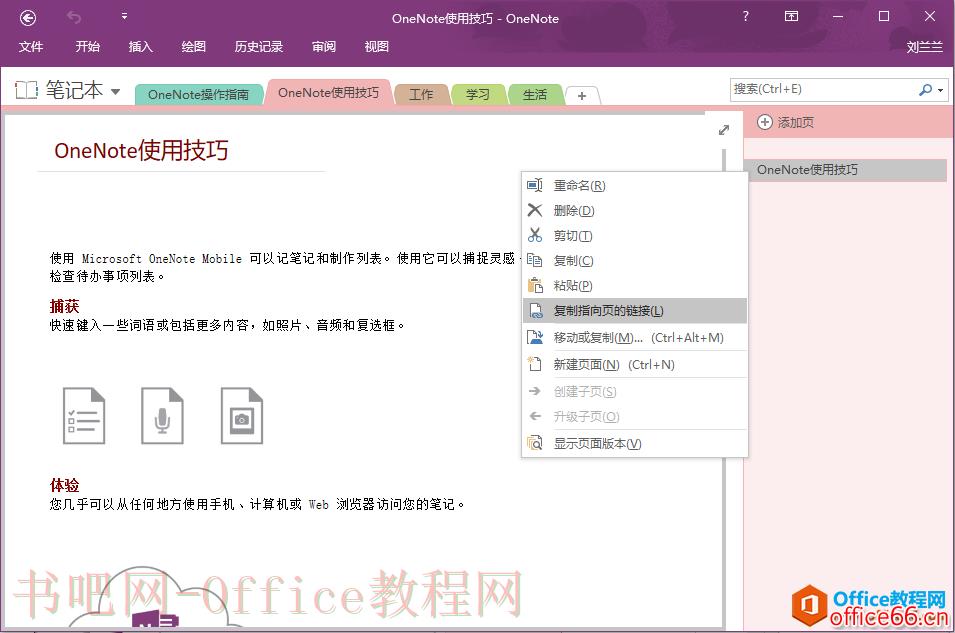
Task: Switch to the 绘图 ribbon tab
Action: [x=194, y=47]
